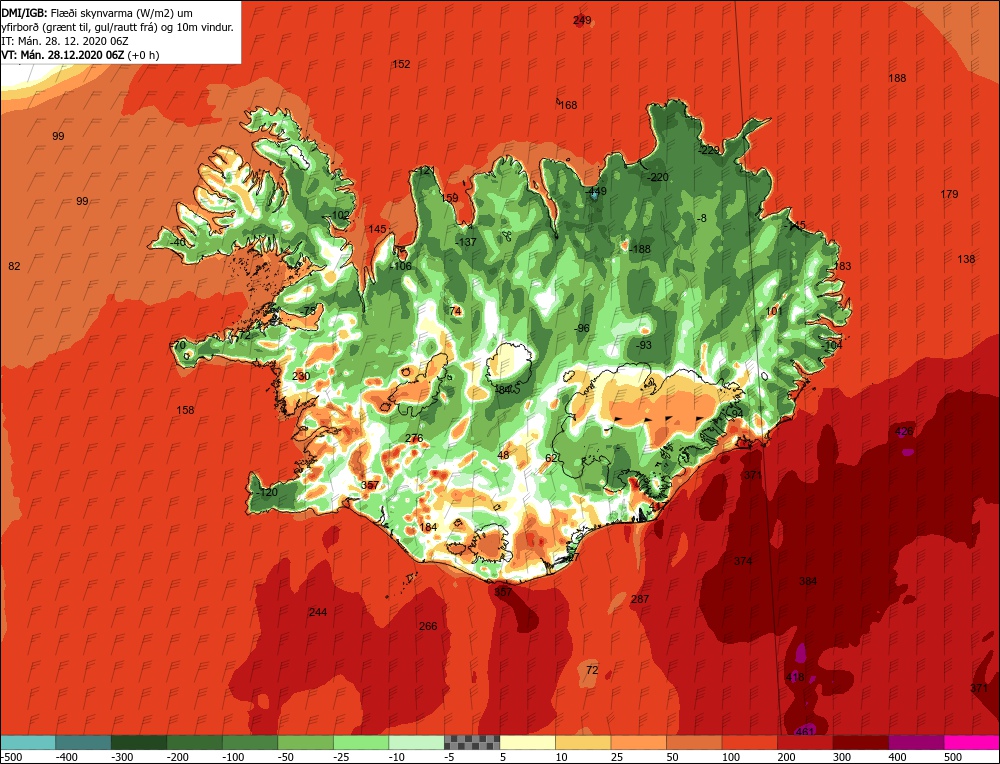
Task: Click the value '-220' in northeast Iceland
Action: [x=658, y=177]
